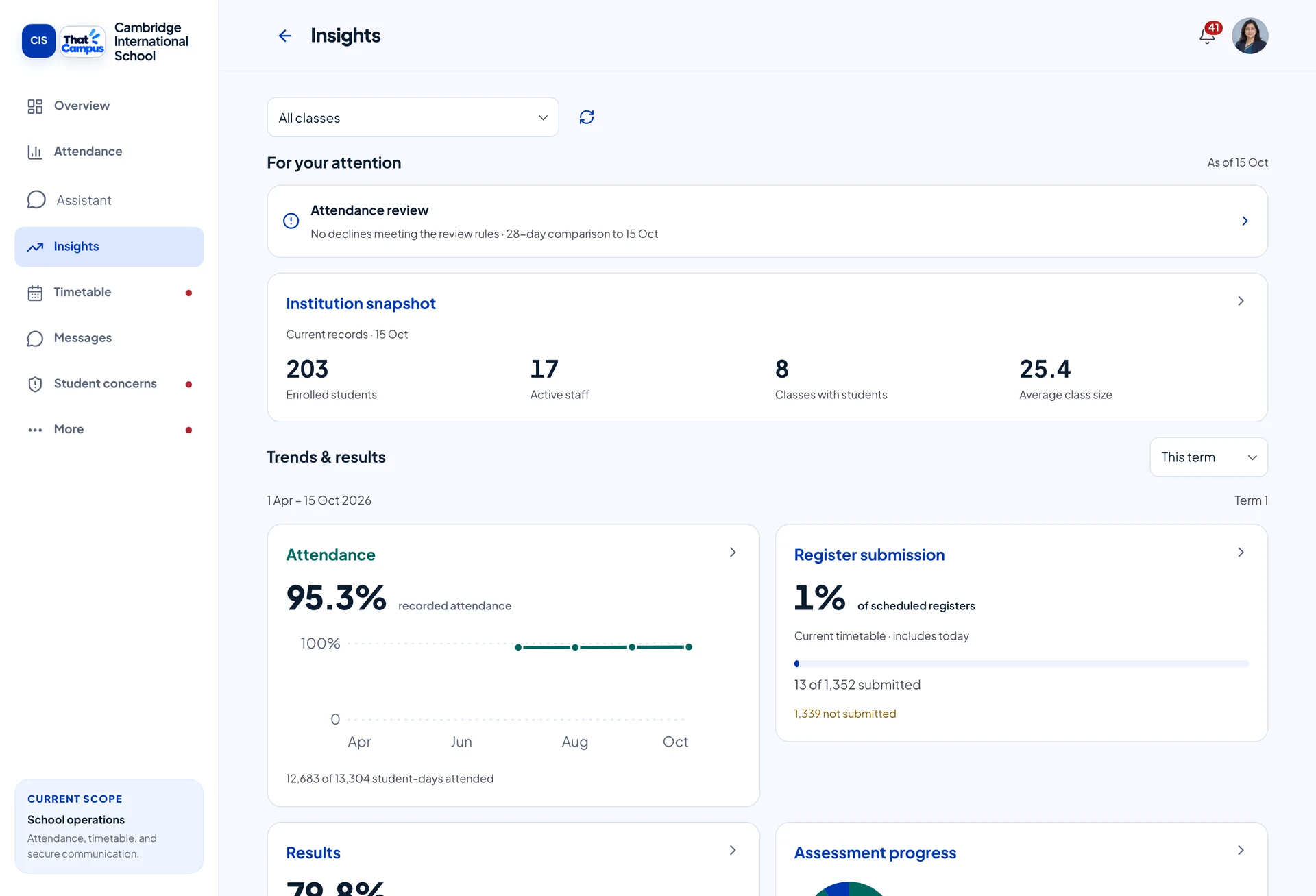Open the Institution snapshot heading link
Image resolution: width=1316 pixels, height=896 pixels.
pos(361,304)
